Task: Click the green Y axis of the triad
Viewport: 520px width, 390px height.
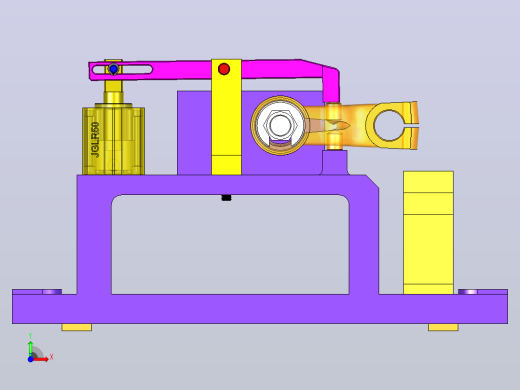Action: pyautogui.click(x=30, y=348)
